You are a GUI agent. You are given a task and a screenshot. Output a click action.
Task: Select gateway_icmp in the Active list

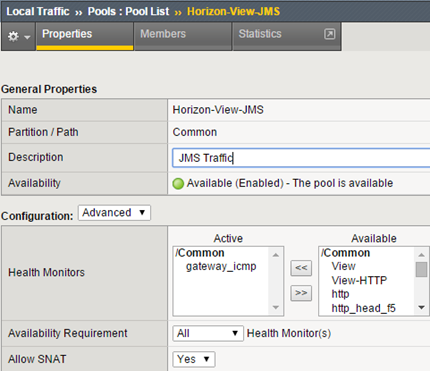(x=221, y=266)
